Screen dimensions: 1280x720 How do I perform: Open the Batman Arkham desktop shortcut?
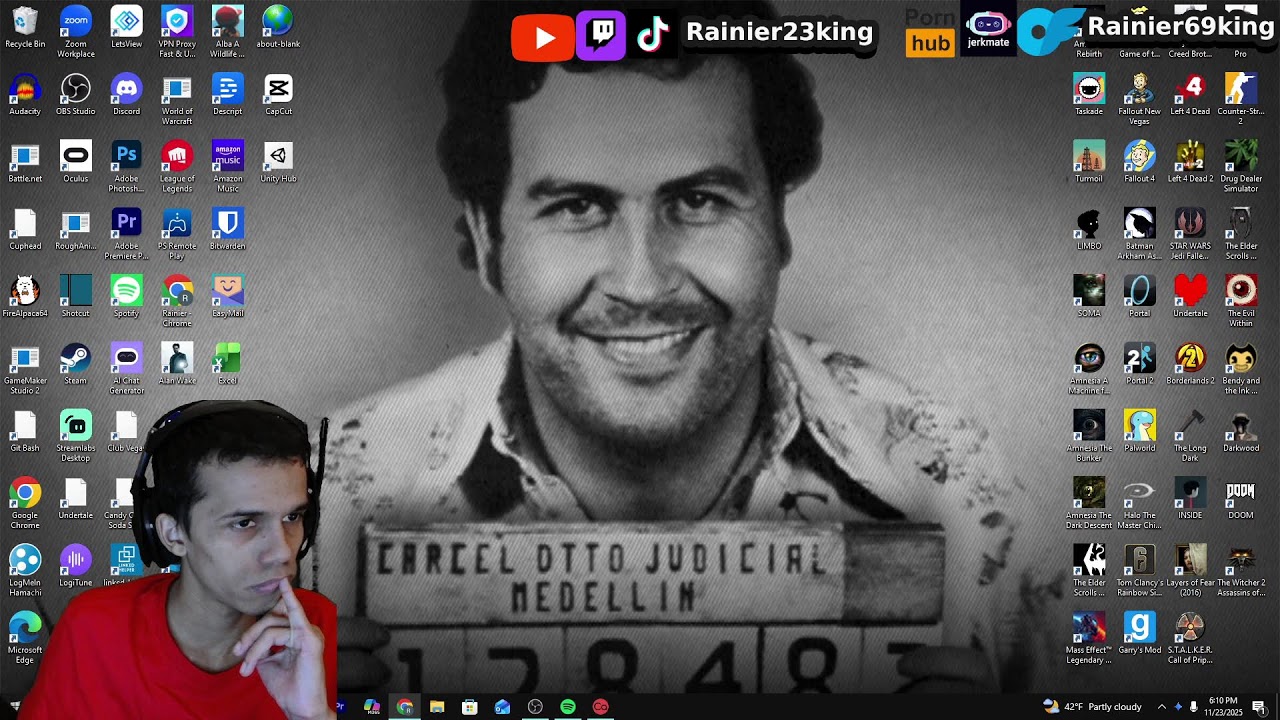point(1140,234)
